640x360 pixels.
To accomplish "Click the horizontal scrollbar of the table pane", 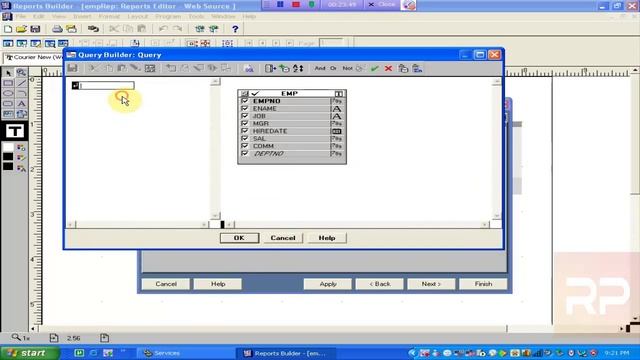I will (357, 224).
